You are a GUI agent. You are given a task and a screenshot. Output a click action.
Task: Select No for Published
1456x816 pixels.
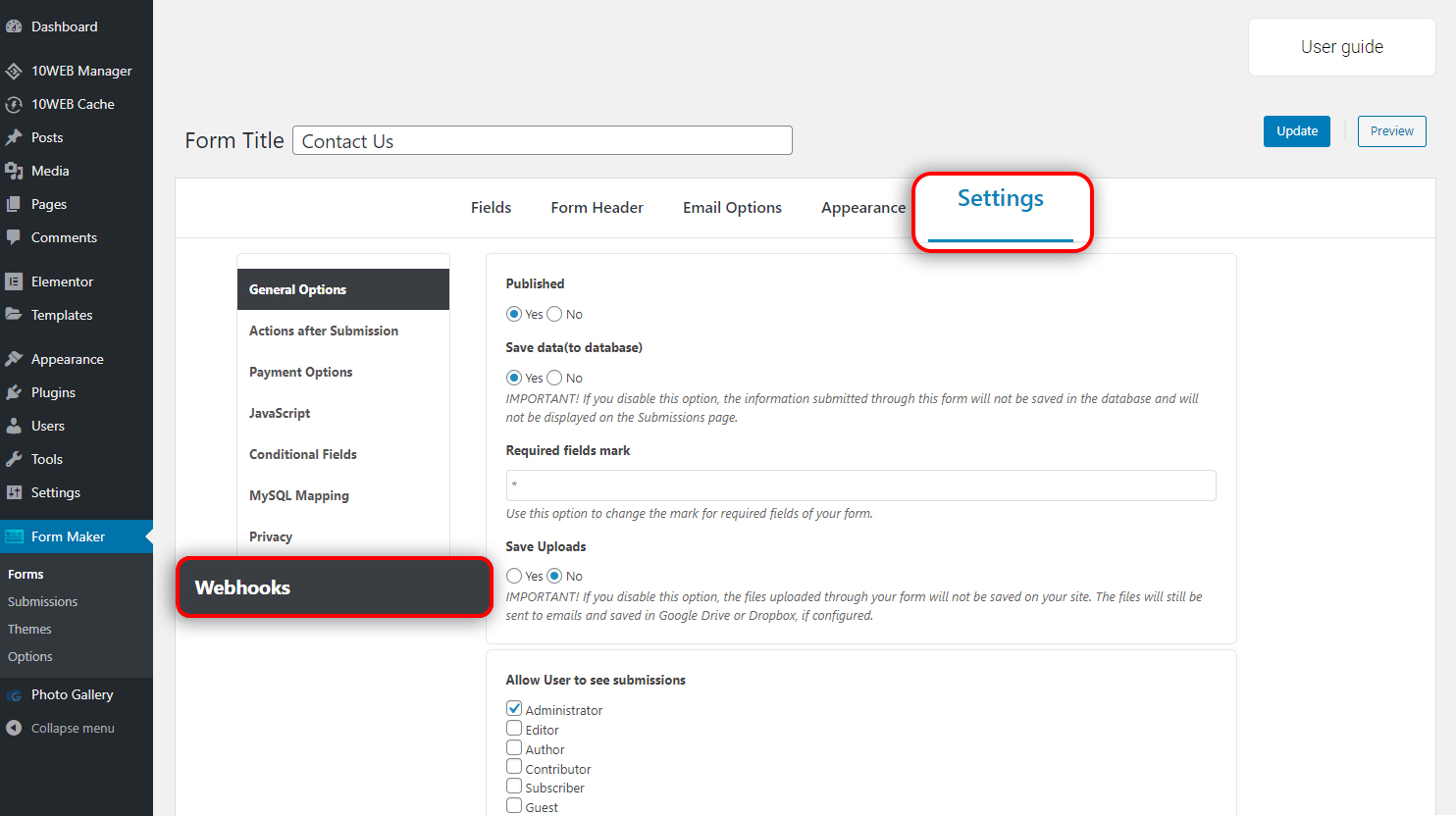pyautogui.click(x=554, y=314)
